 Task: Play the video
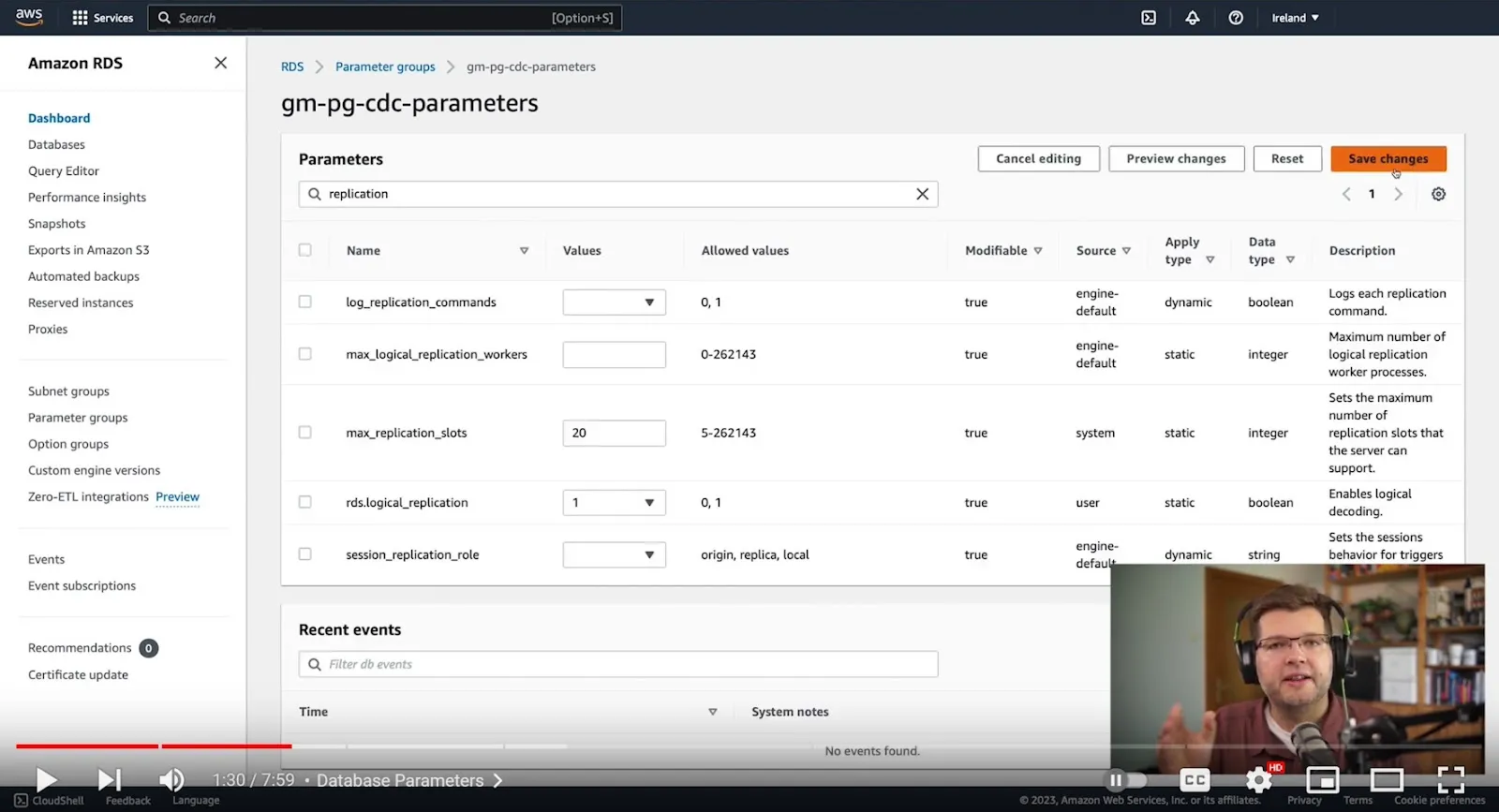tap(46, 779)
